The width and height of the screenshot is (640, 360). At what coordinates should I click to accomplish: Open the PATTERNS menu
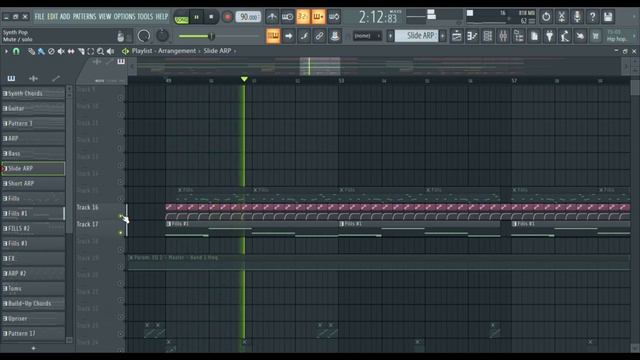click(x=84, y=17)
